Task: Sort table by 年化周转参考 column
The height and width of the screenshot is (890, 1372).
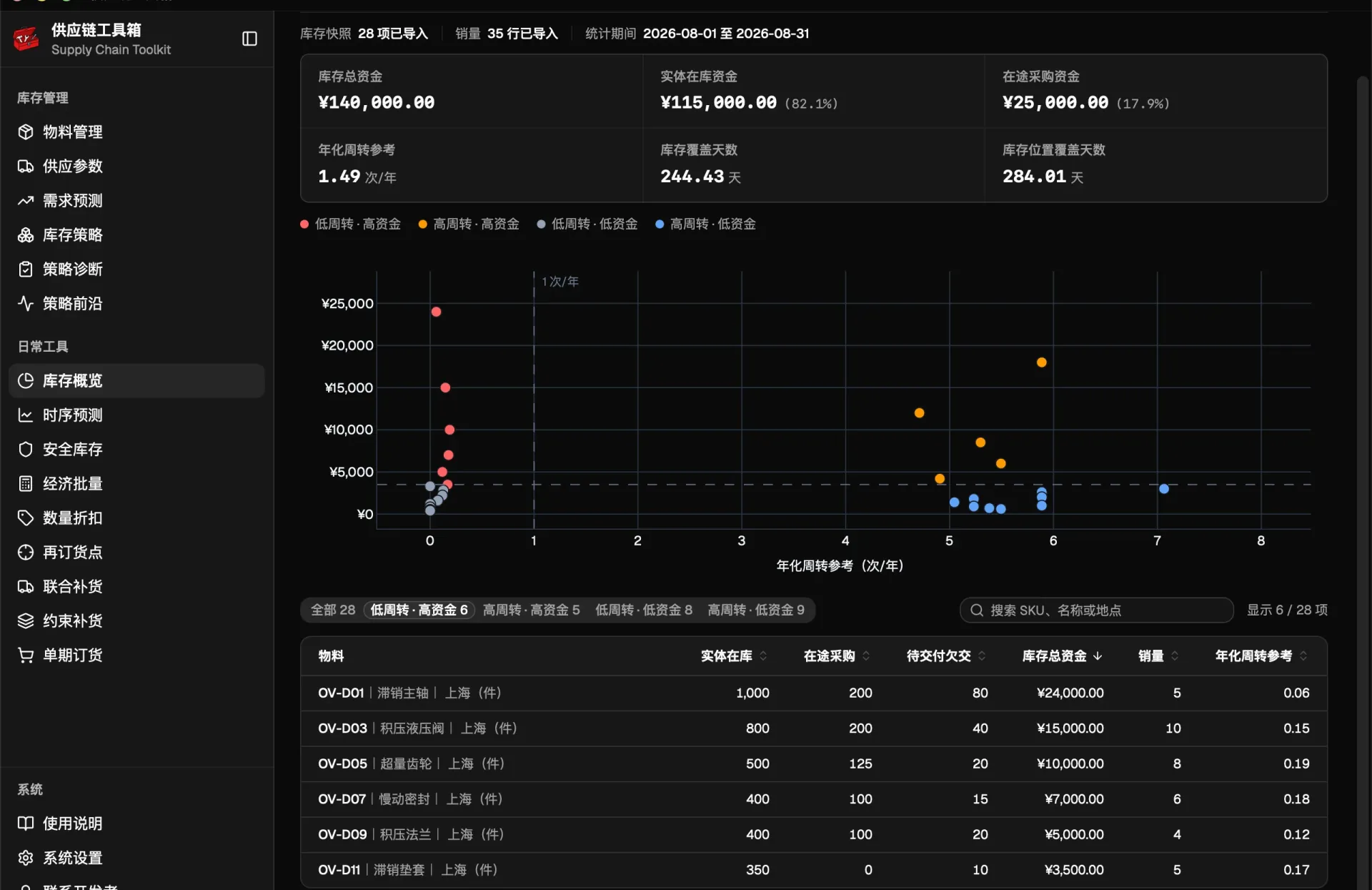Action: pos(1261,656)
